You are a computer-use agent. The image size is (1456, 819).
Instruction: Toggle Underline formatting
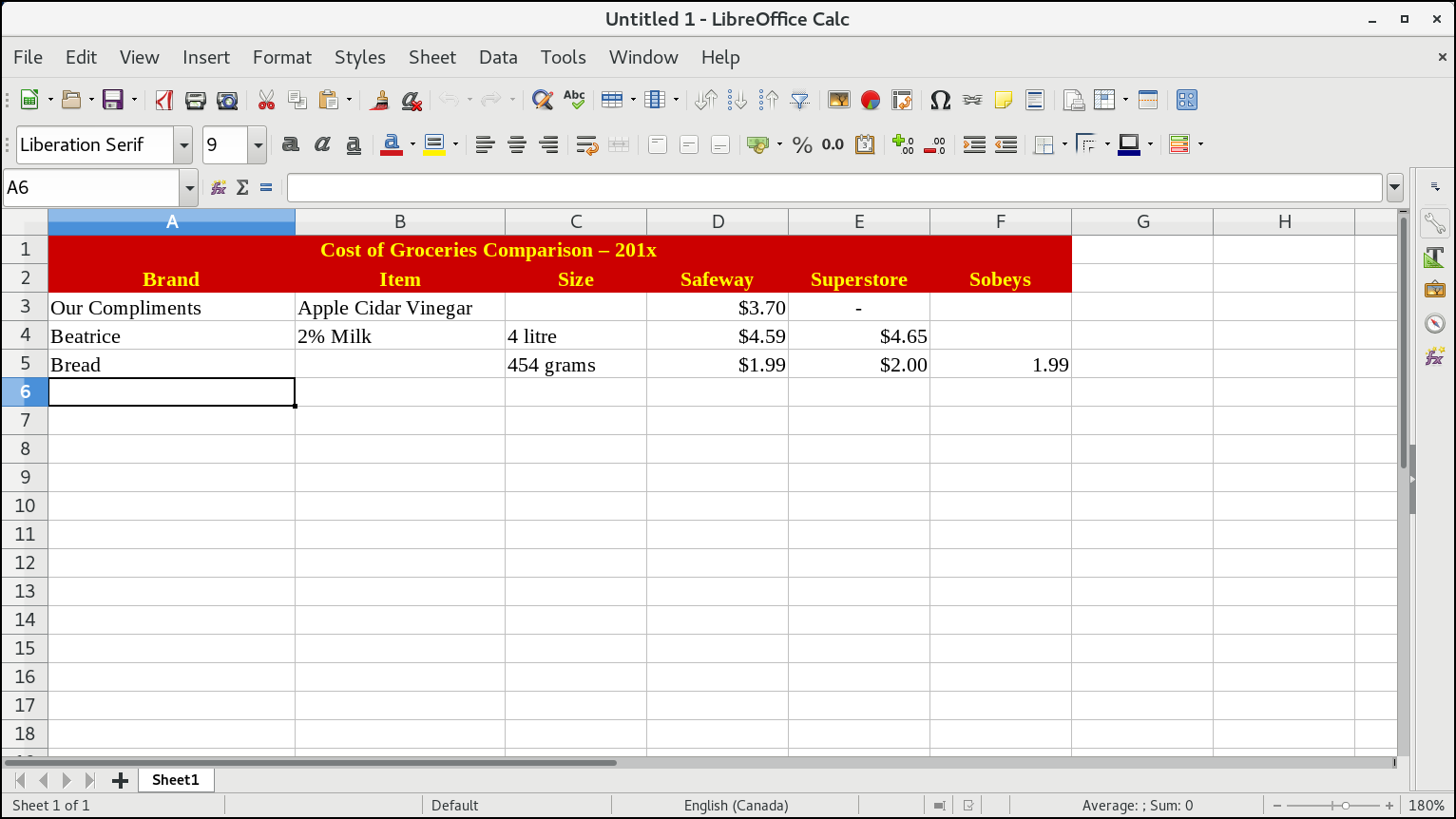354,144
